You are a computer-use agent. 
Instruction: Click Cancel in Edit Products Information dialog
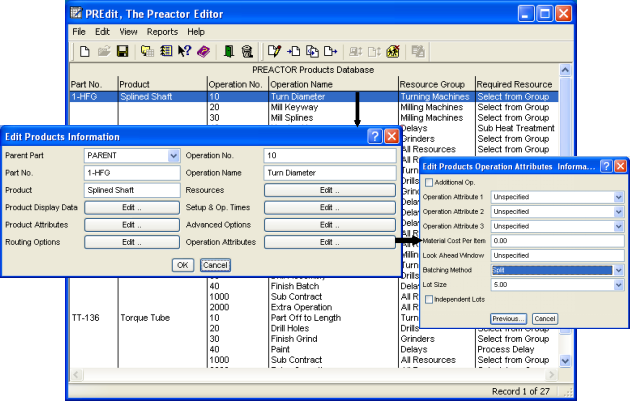(x=215, y=265)
